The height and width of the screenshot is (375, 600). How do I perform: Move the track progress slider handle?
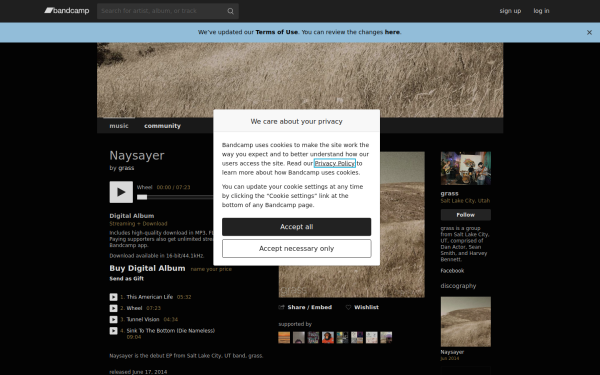(x=142, y=197)
